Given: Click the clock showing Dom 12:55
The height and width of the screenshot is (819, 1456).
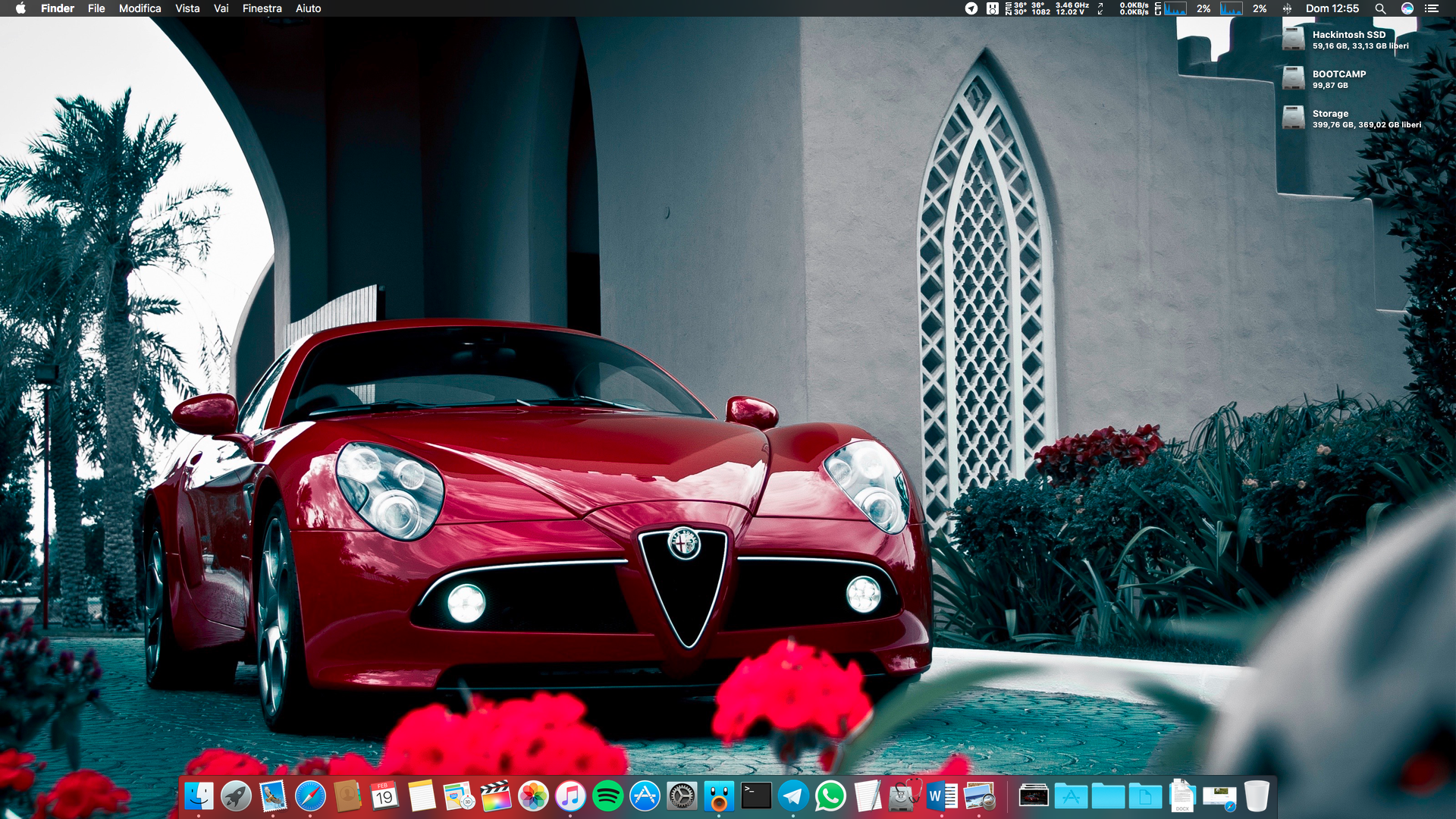Looking at the screenshot, I should coord(1332,8).
